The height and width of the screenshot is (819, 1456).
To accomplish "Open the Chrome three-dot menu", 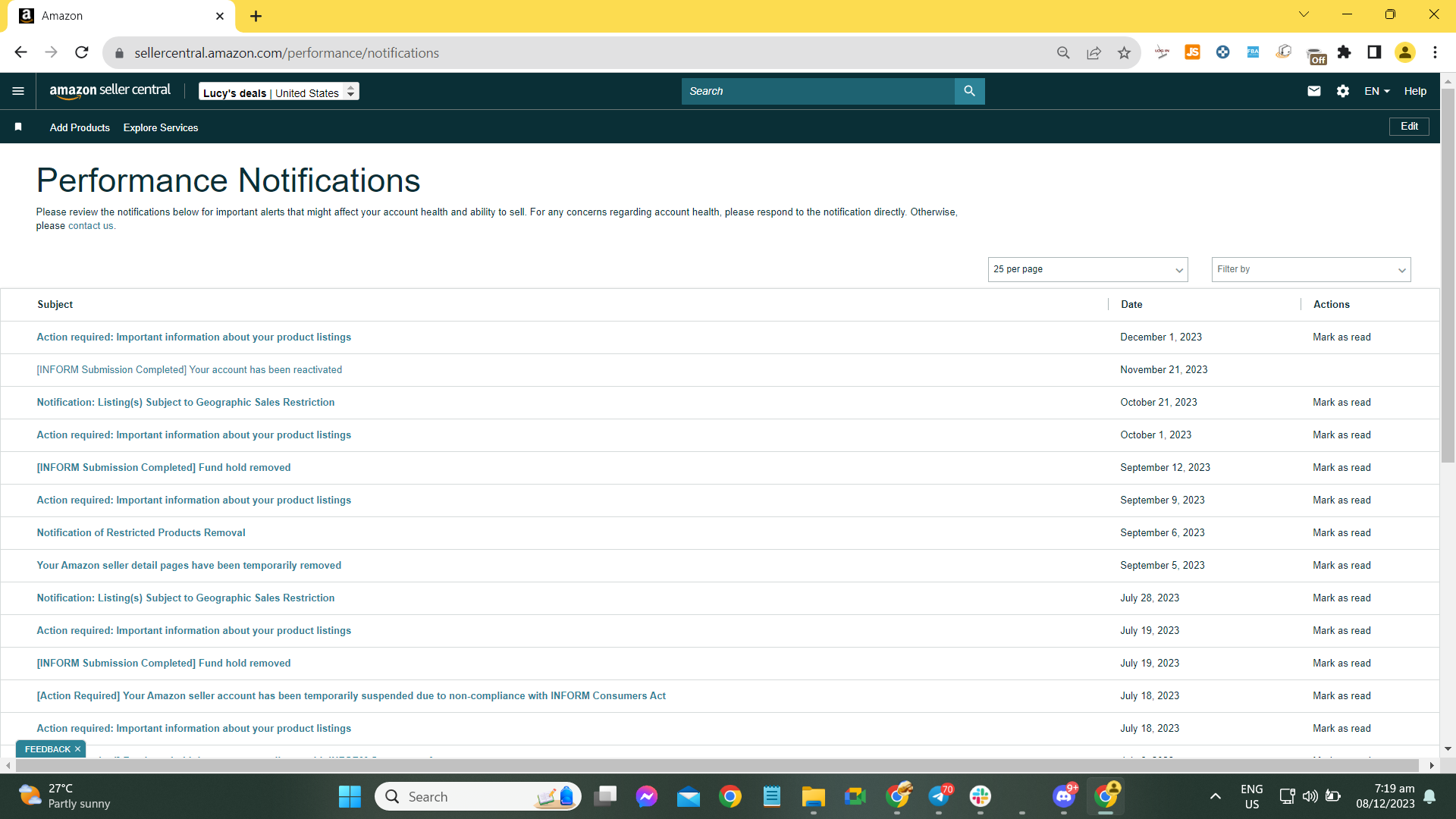I will [x=1435, y=52].
